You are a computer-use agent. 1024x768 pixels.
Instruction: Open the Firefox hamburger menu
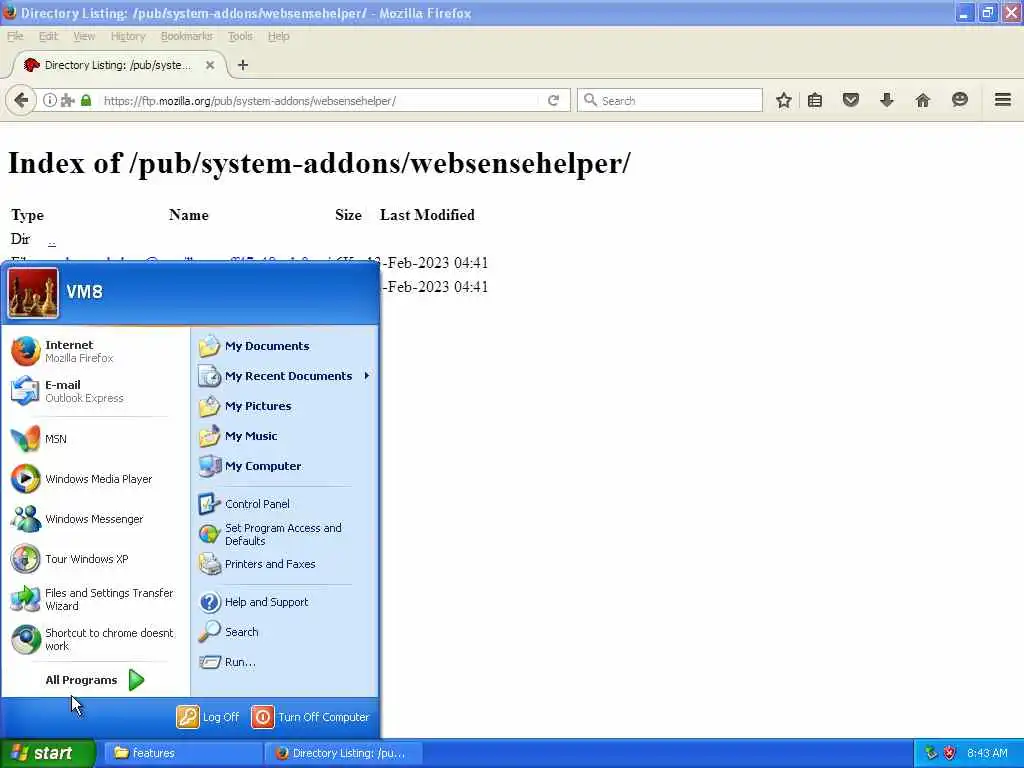tap(1002, 100)
